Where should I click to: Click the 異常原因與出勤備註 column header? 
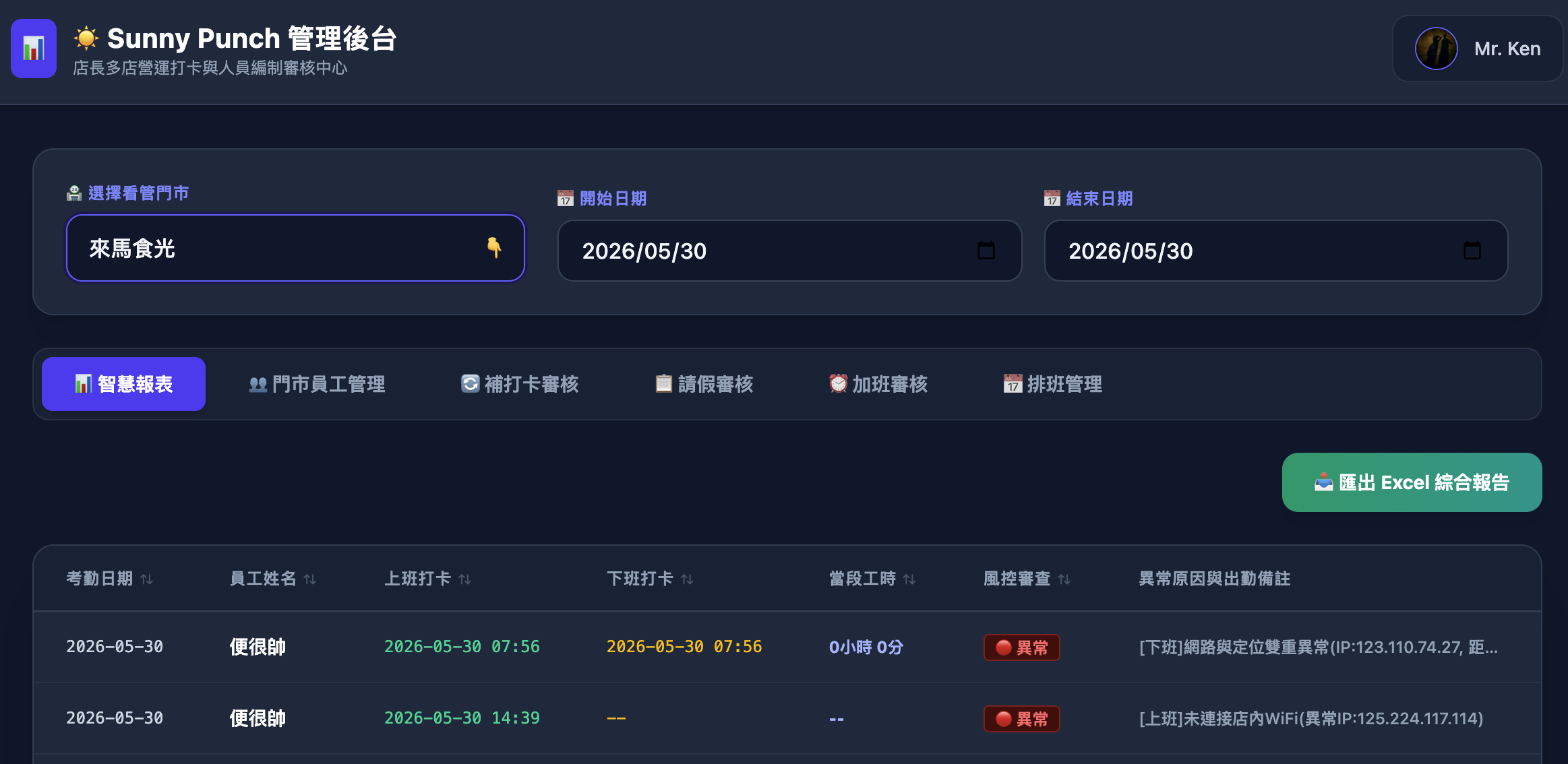pyautogui.click(x=1215, y=579)
